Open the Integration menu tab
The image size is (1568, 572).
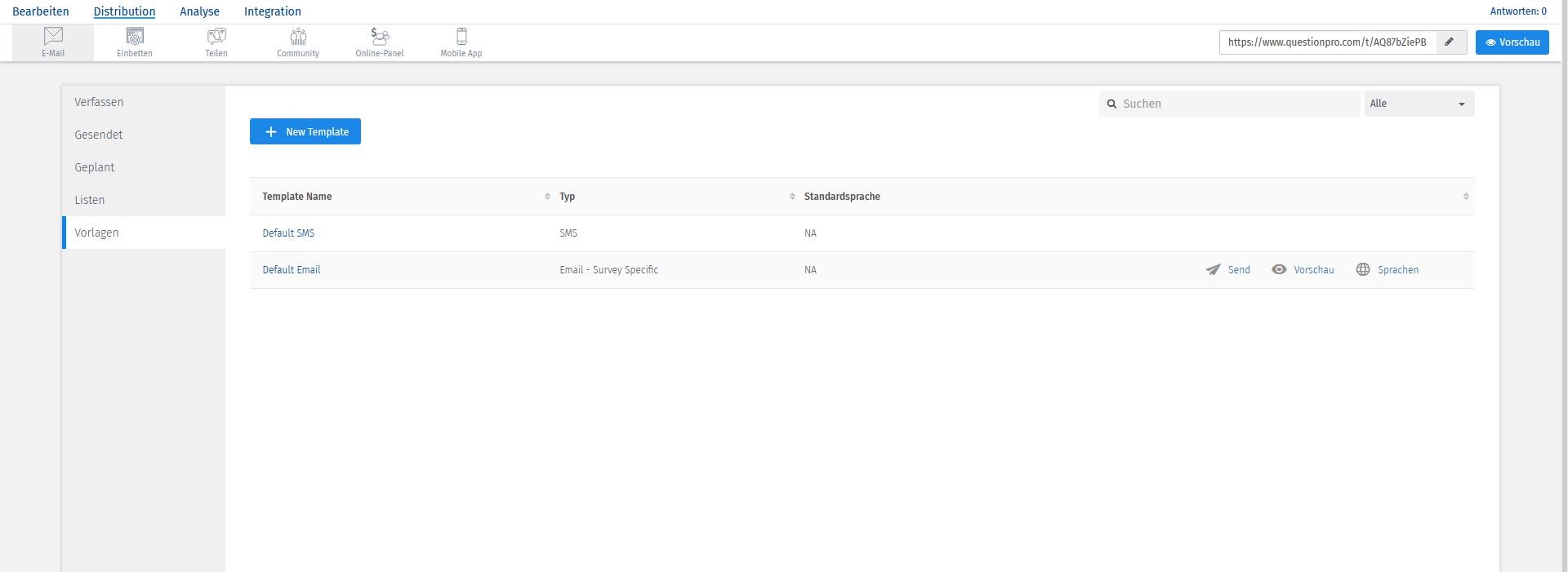click(x=273, y=11)
